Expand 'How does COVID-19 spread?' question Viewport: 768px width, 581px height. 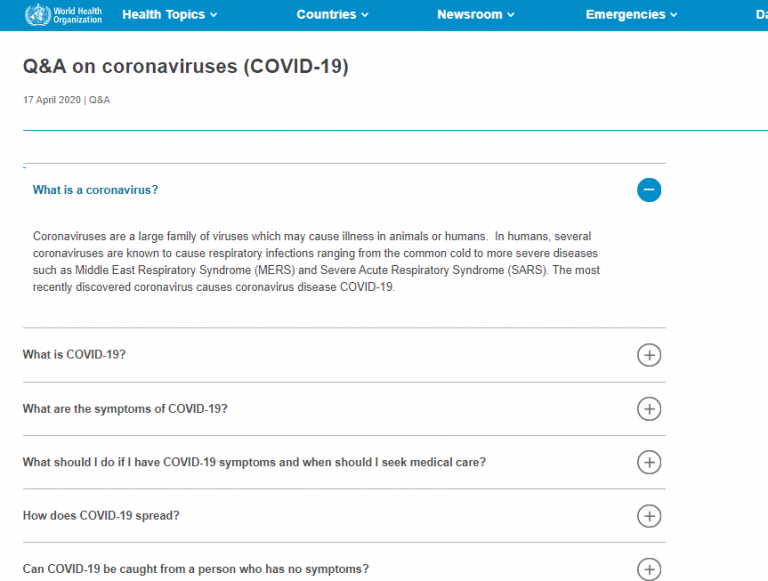click(x=101, y=516)
